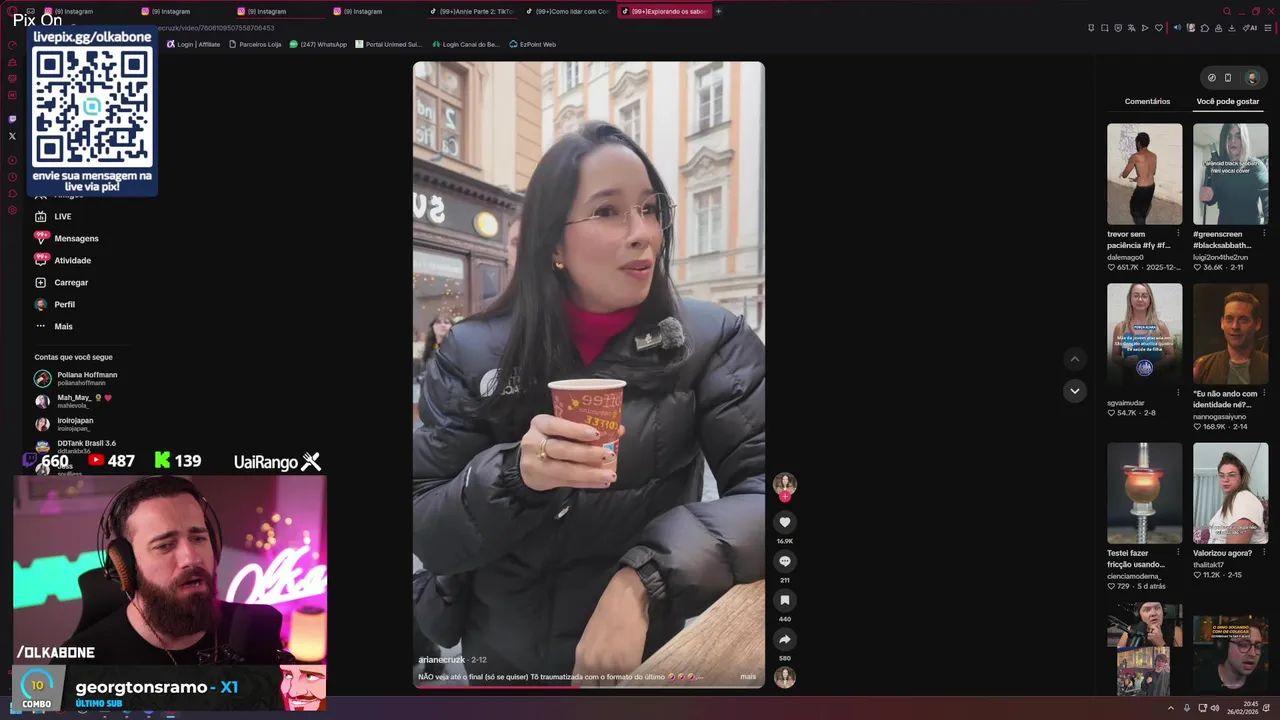
Task: Bookmark the video with the favorites icon
Action: coord(785,600)
